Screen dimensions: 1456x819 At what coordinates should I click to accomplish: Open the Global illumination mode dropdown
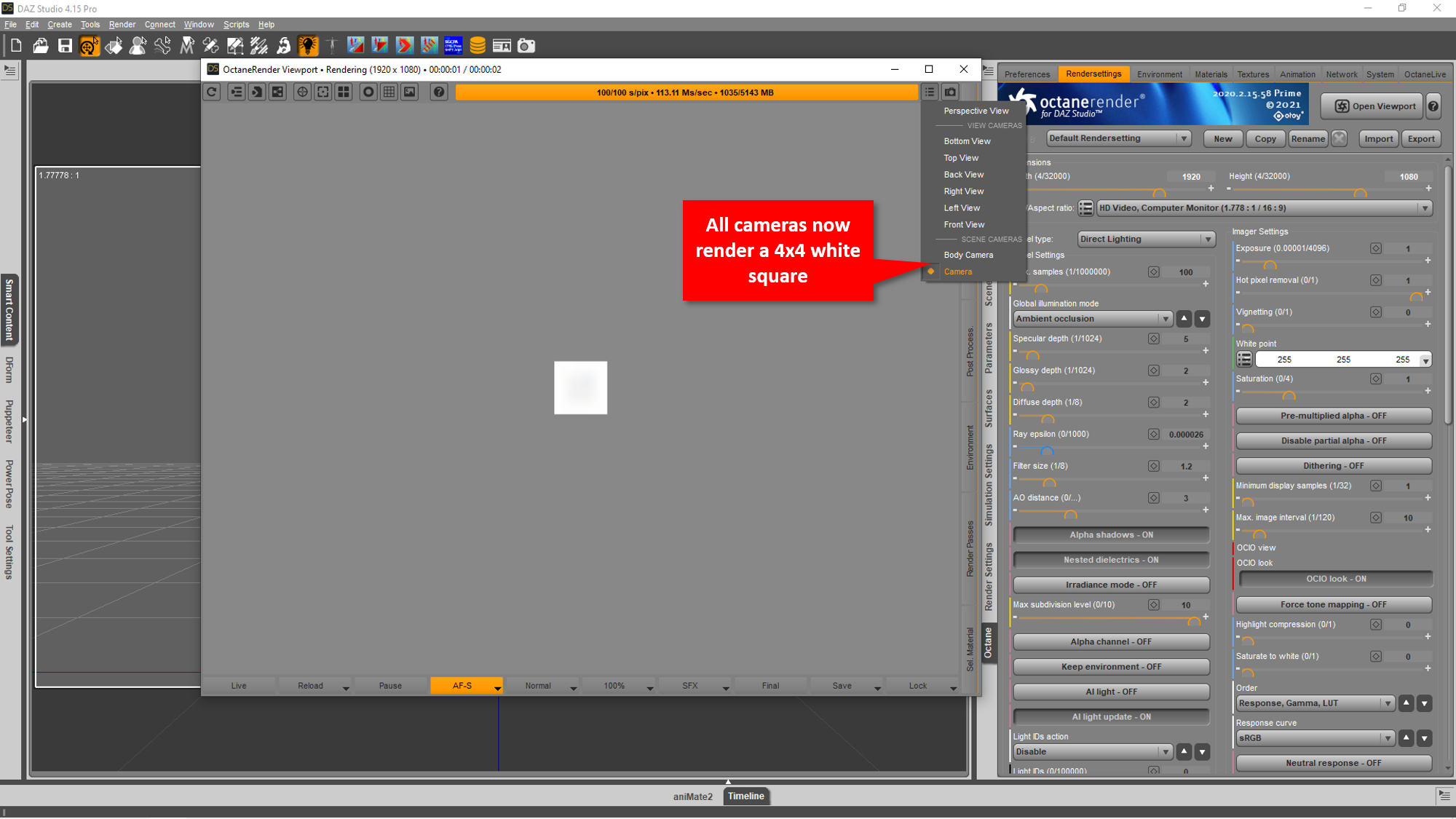tap(1092, 319)
